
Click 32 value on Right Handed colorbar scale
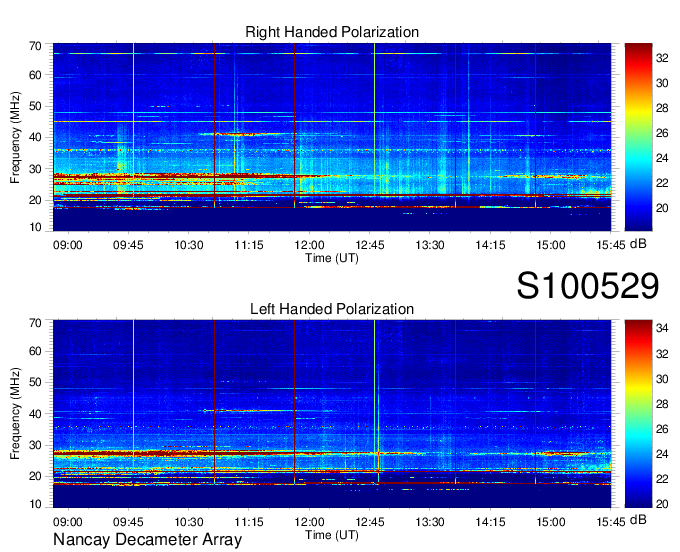click(x=662, y=58)
